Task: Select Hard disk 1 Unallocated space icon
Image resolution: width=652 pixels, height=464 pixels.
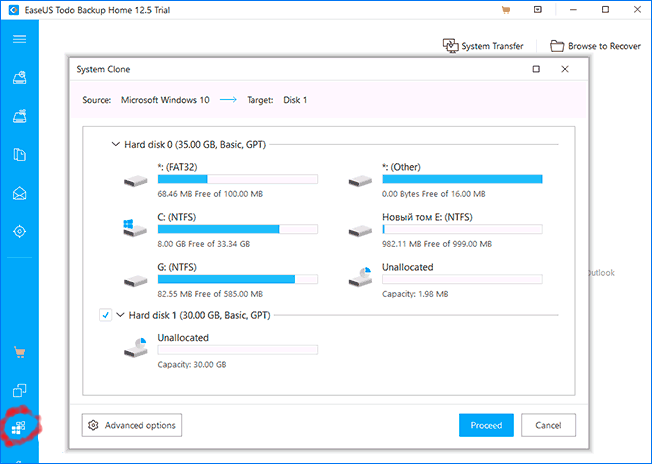Action: [x=136, y=348]
